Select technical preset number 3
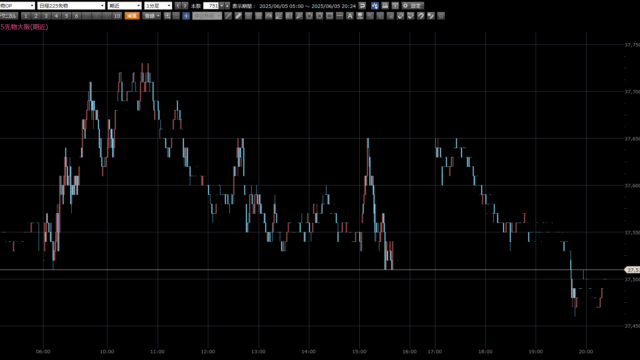This screenshot has height=360, width=640. [x=46, y=16]
